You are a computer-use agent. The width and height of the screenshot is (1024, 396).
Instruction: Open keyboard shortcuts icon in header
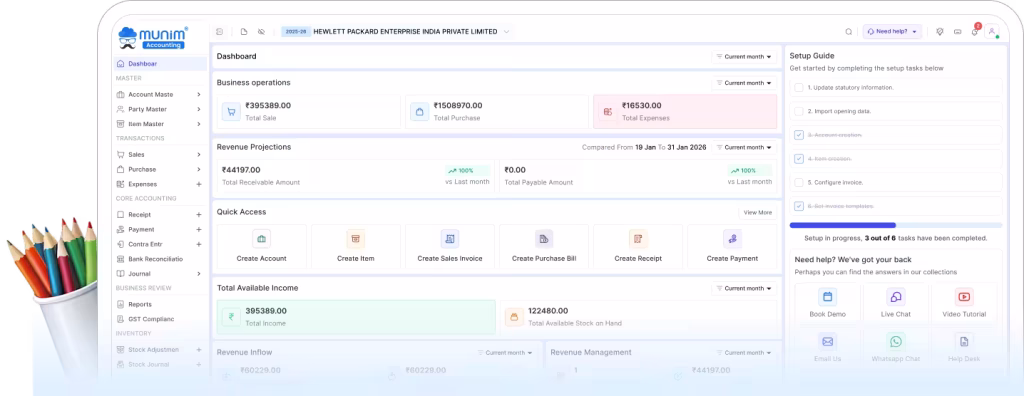pos(957,31)
